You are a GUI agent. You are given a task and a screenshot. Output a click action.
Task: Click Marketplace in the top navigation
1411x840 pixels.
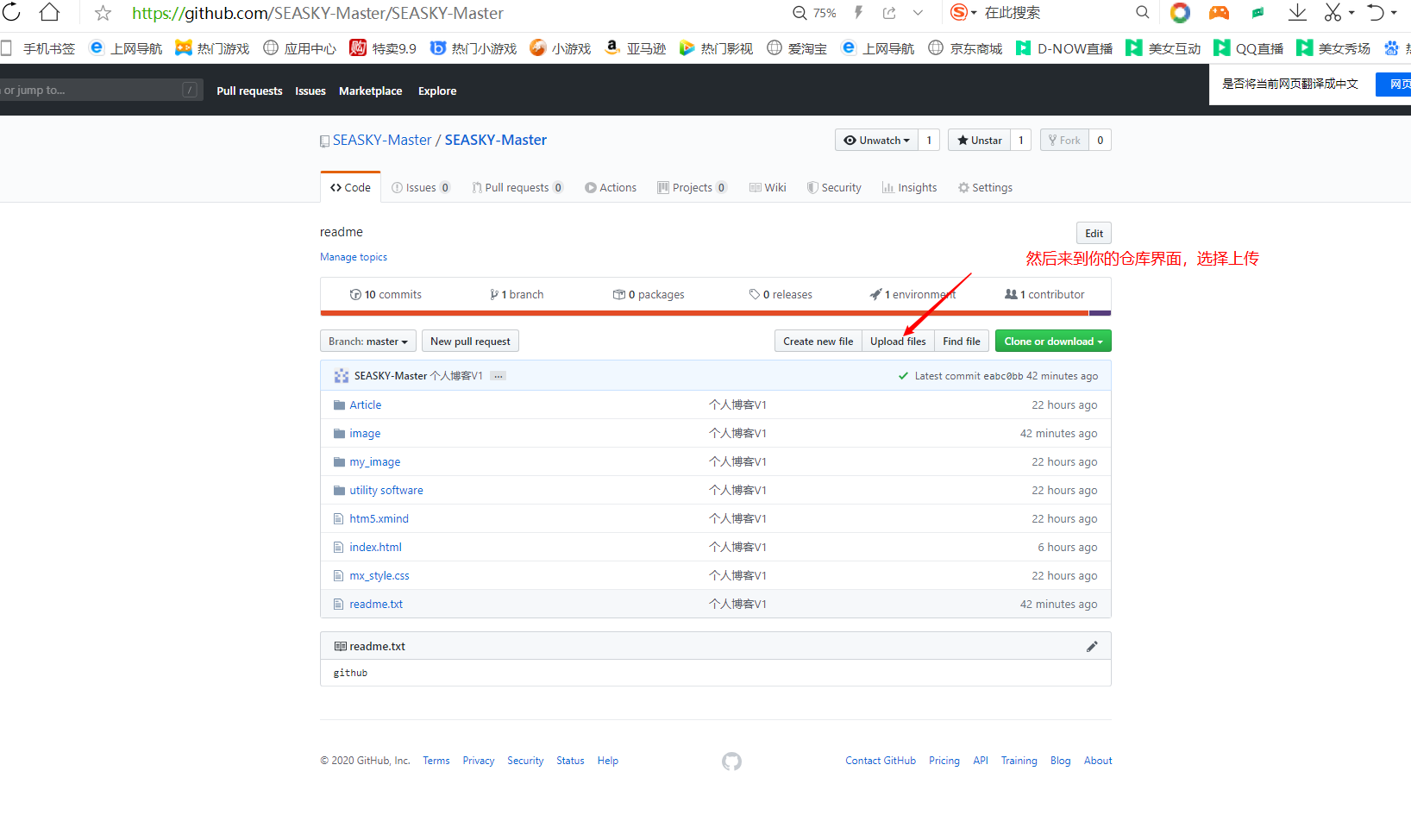coord(370,91)
